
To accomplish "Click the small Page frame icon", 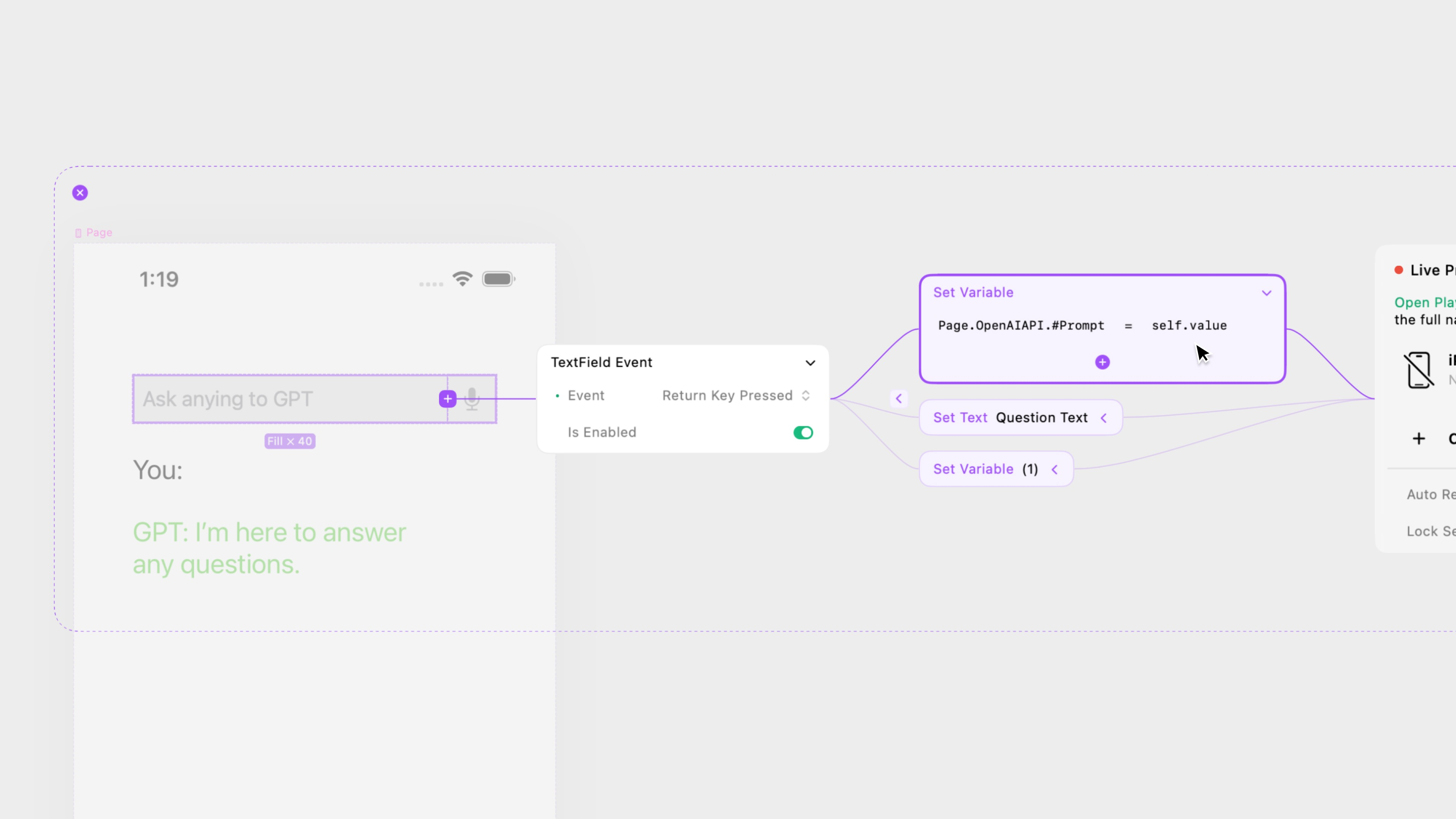I will click(78, 233).
